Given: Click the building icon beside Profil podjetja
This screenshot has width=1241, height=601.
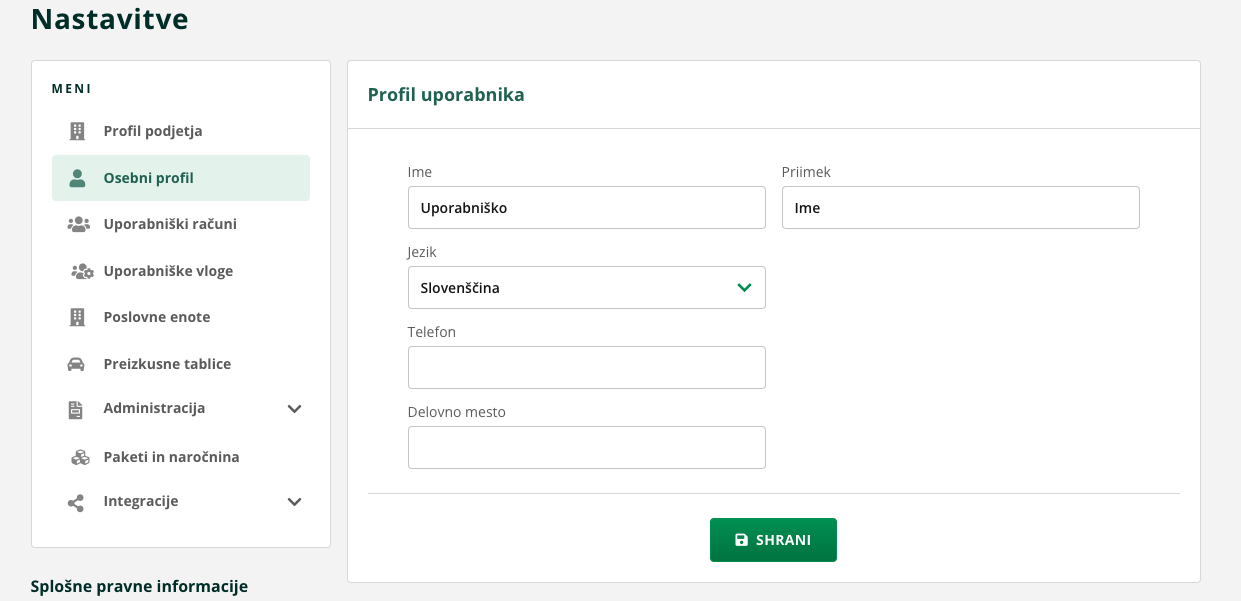Looking at the screenshot, I should click(x=77, y=131).
